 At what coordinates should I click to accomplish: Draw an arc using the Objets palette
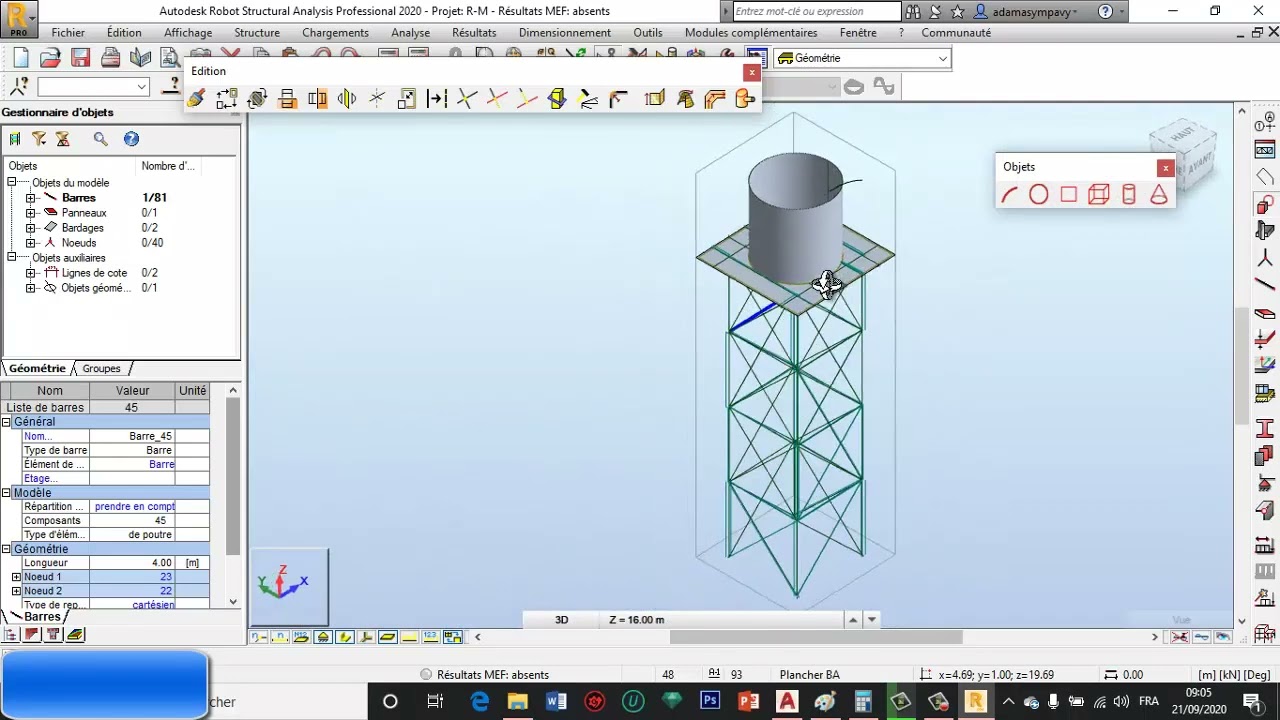(1009, 195)
